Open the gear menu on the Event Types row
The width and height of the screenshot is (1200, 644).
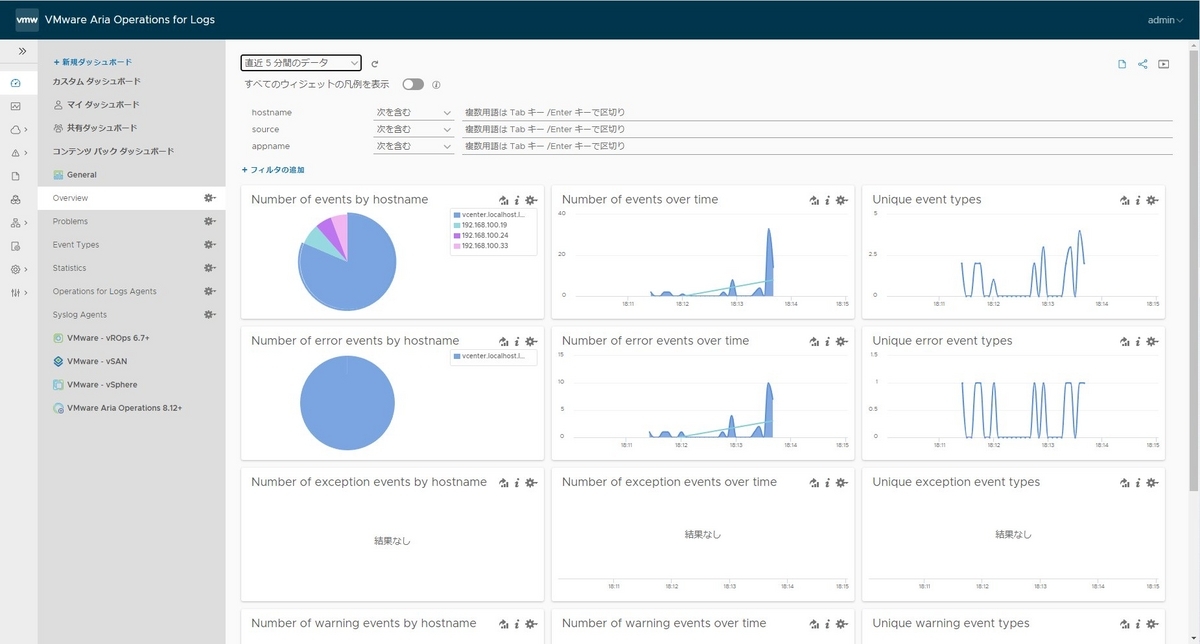[210, 245]
